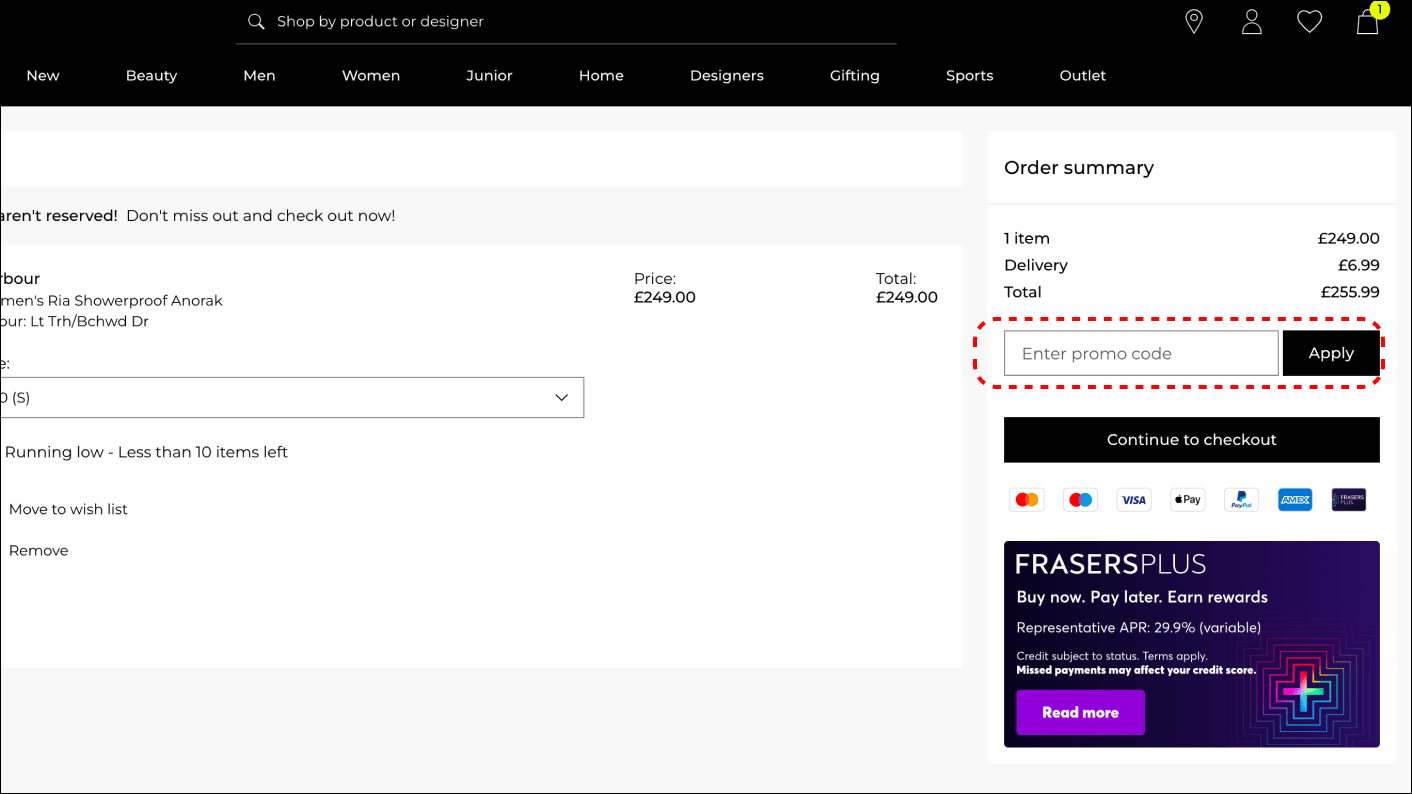Open the shopping bag icon

point(1367,21)
